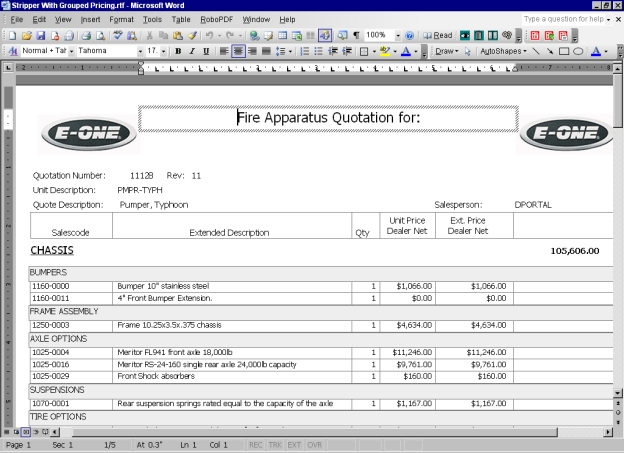Expand the Borders dropdown arrow
Screen dimensions: 624x453
(x=374, y=51)
